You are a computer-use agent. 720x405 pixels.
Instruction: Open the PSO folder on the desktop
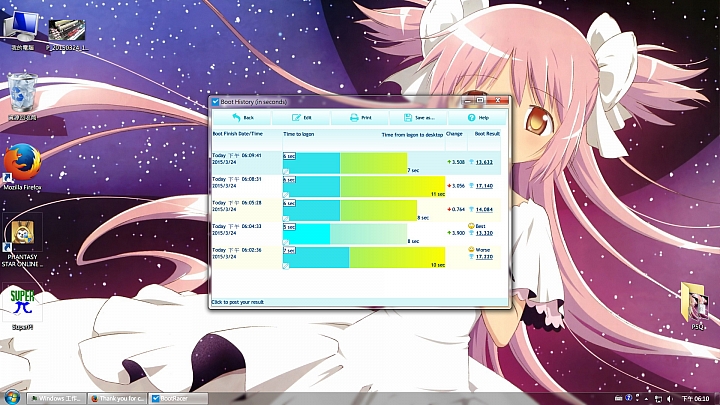(697, 307)
